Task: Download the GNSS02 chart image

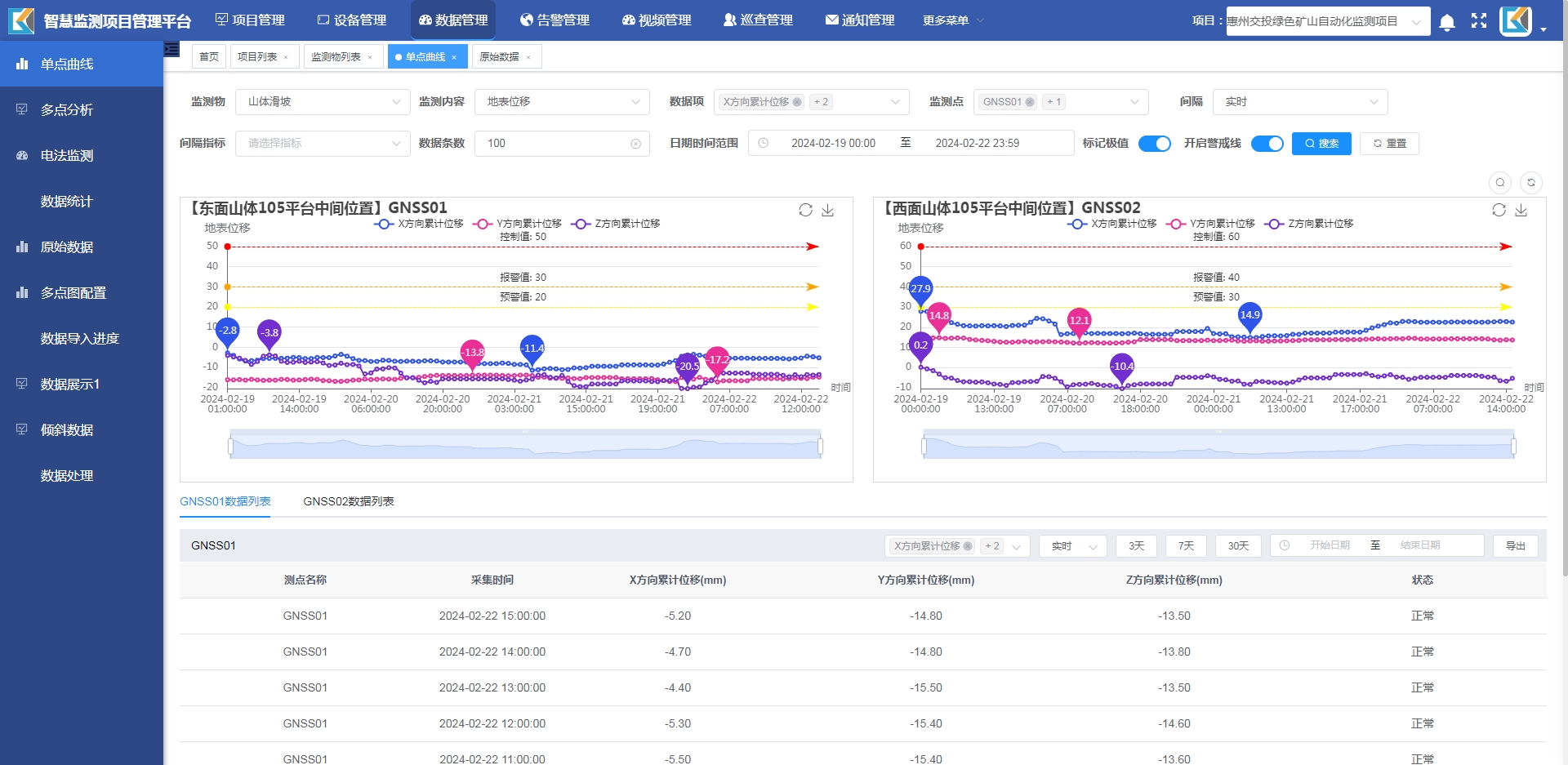Action: point(1521,210)
